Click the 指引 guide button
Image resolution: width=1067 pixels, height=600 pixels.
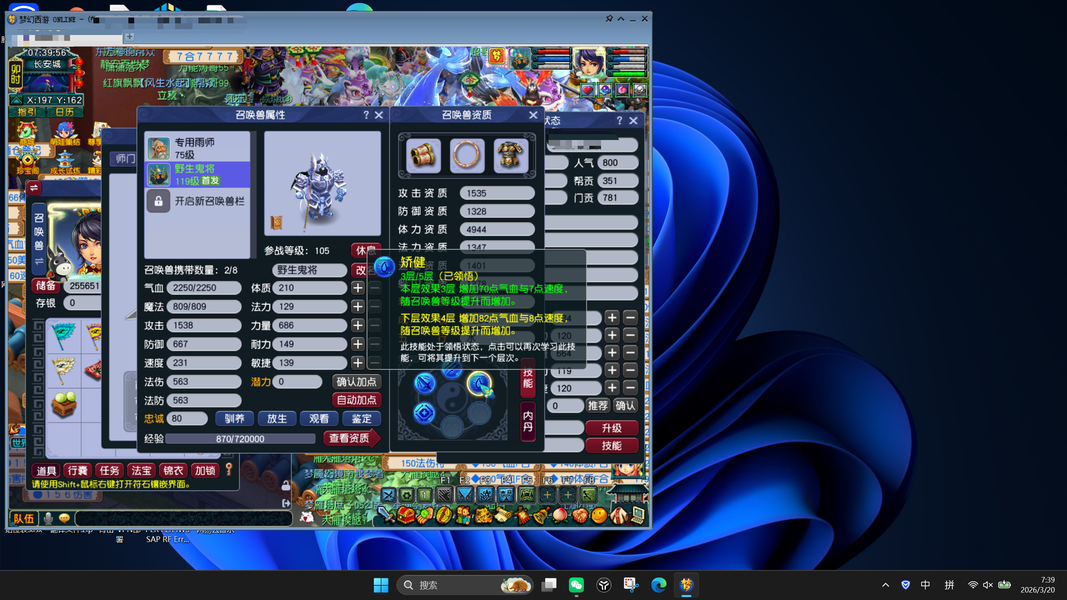(27, 112)
